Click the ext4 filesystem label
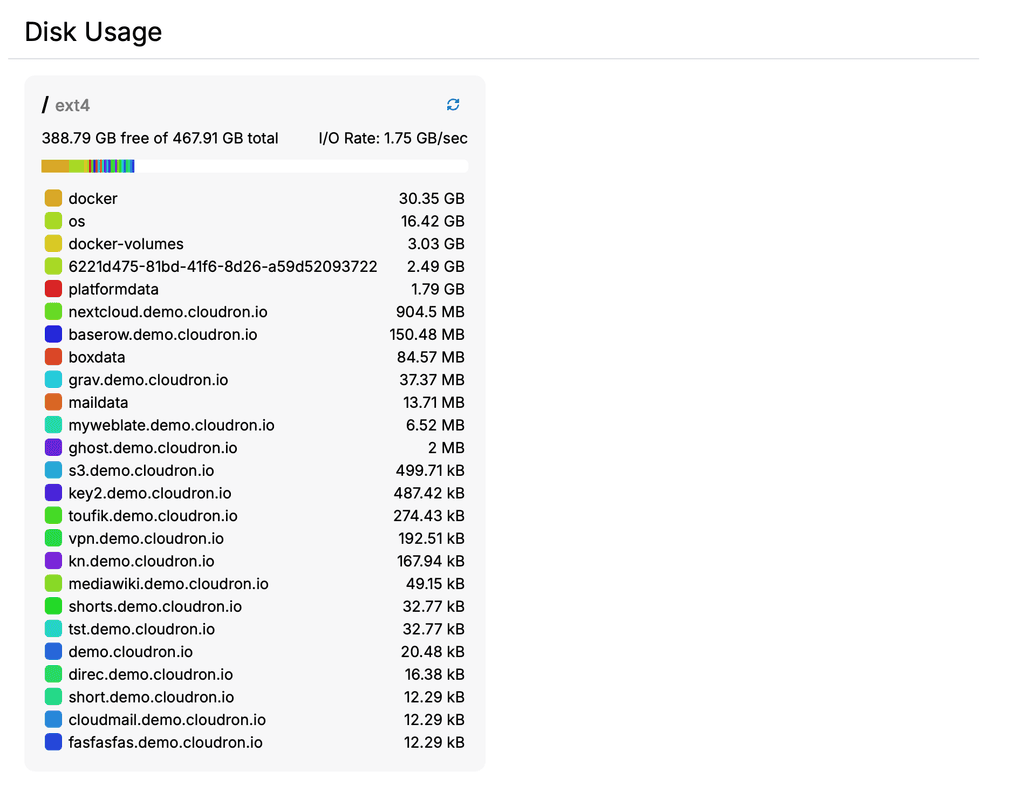The width and height of the screenshot is (1024, 793). click(73, 106)
